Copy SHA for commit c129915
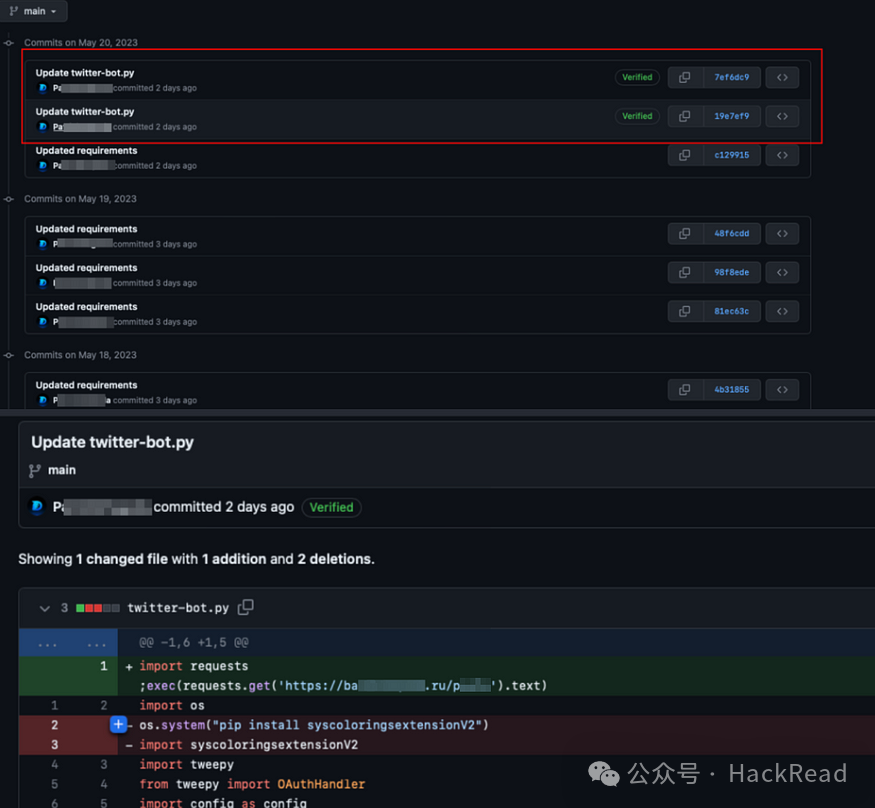Image resolution: width=875 pixels, height=808 pixels. click(x=685, y=155)
